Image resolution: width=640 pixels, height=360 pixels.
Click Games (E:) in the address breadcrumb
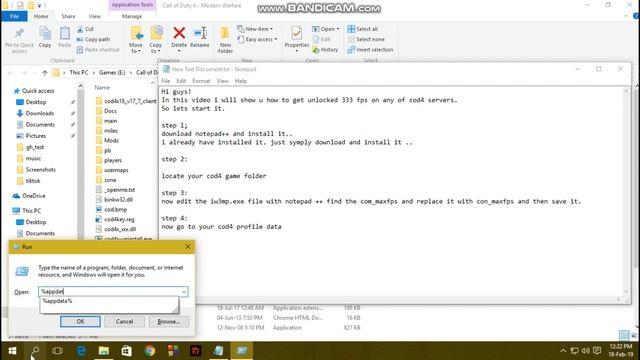(x=112, y=73)
